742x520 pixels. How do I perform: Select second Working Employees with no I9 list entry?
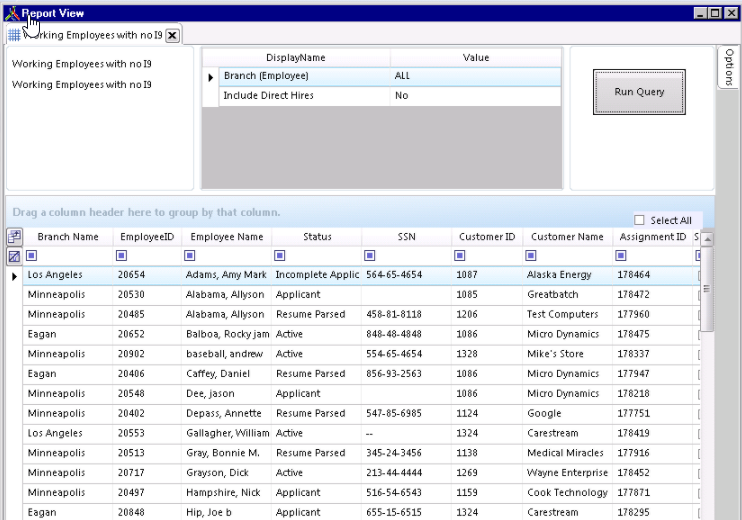pos(81,85)
